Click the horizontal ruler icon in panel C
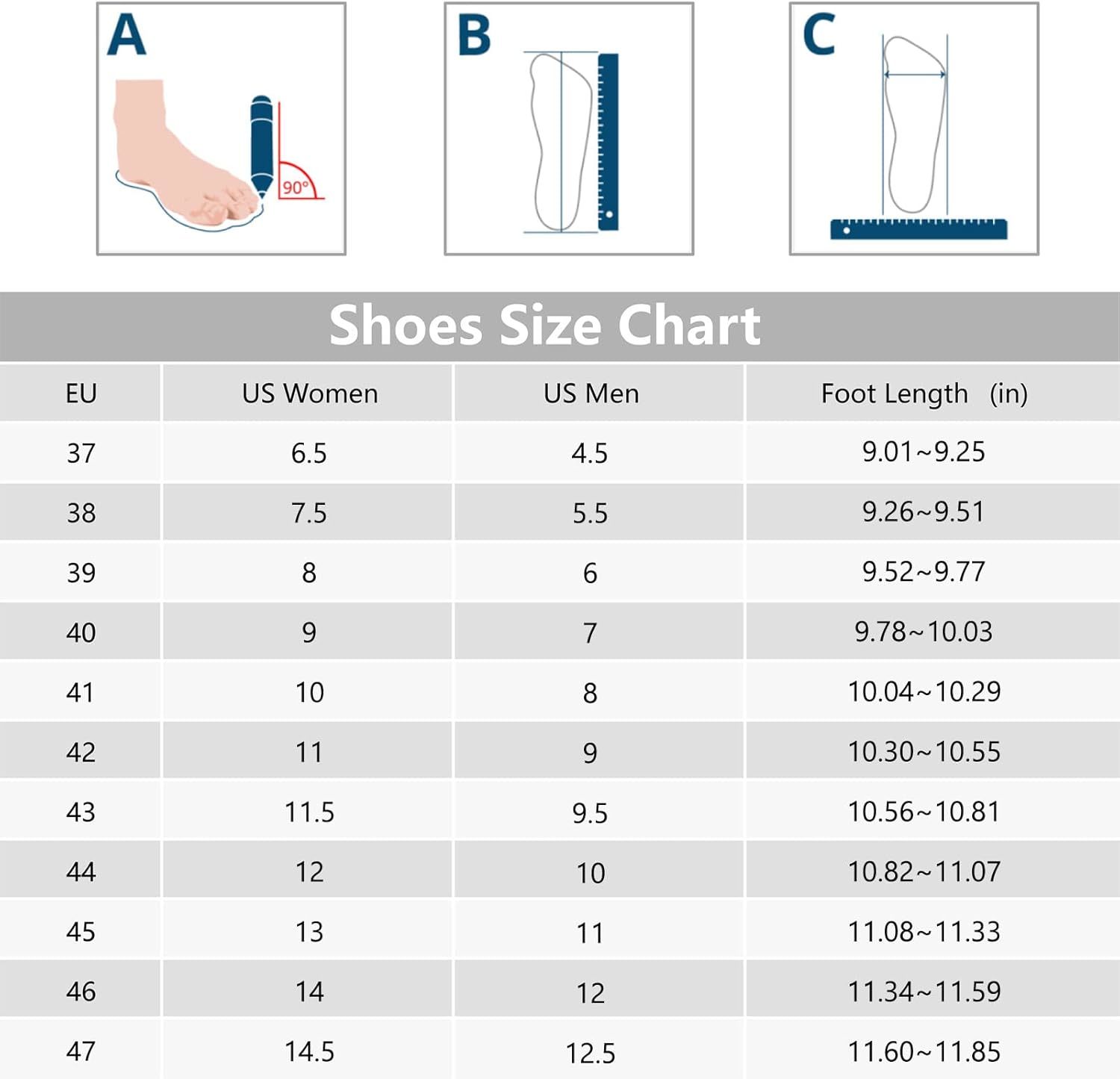1120x1079 pixels. click(x=918, y=228)
